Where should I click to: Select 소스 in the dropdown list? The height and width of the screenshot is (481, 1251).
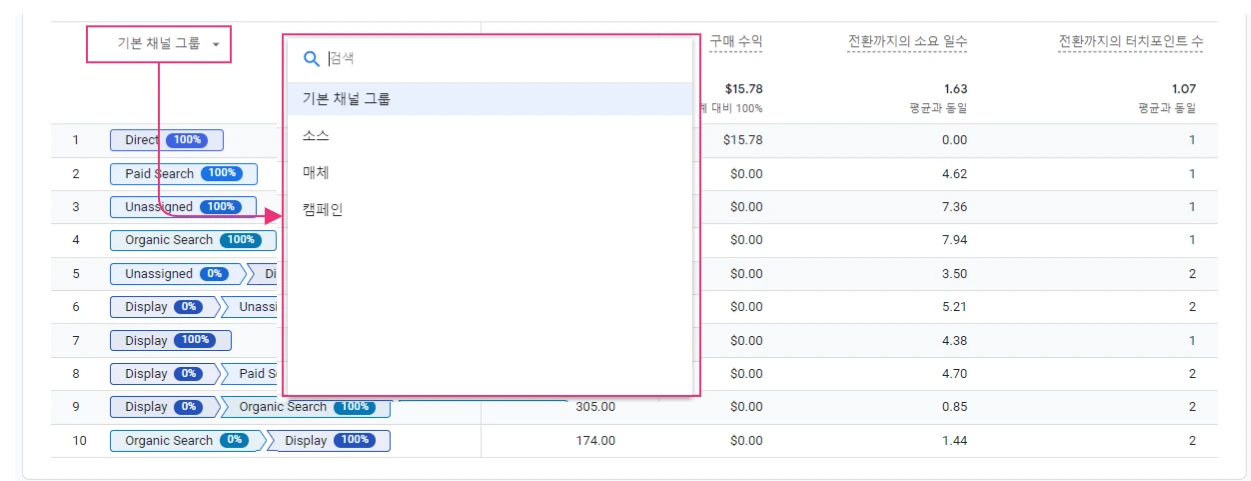click(x=490, y=136)
